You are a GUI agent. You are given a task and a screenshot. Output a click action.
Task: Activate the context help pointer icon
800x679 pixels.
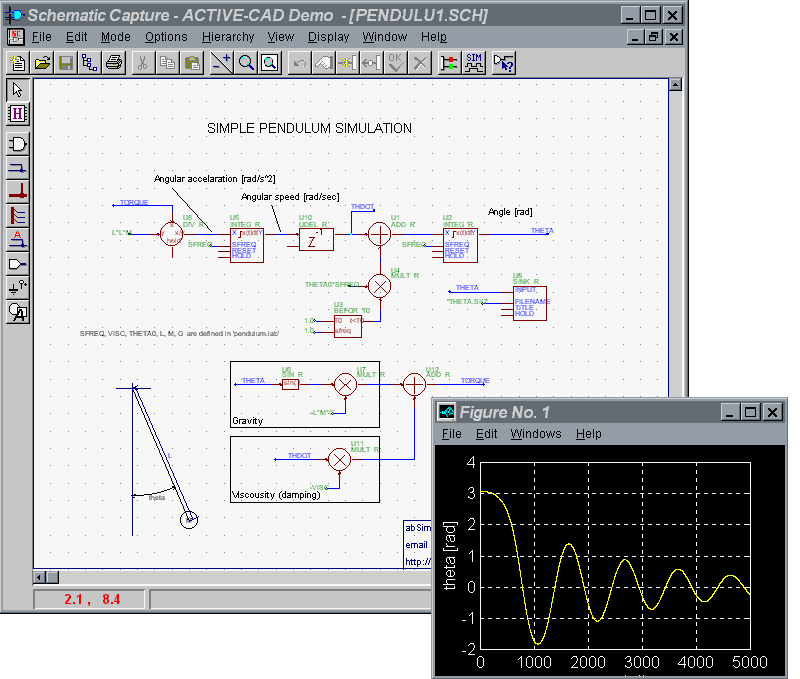click(x=504, y=63)
